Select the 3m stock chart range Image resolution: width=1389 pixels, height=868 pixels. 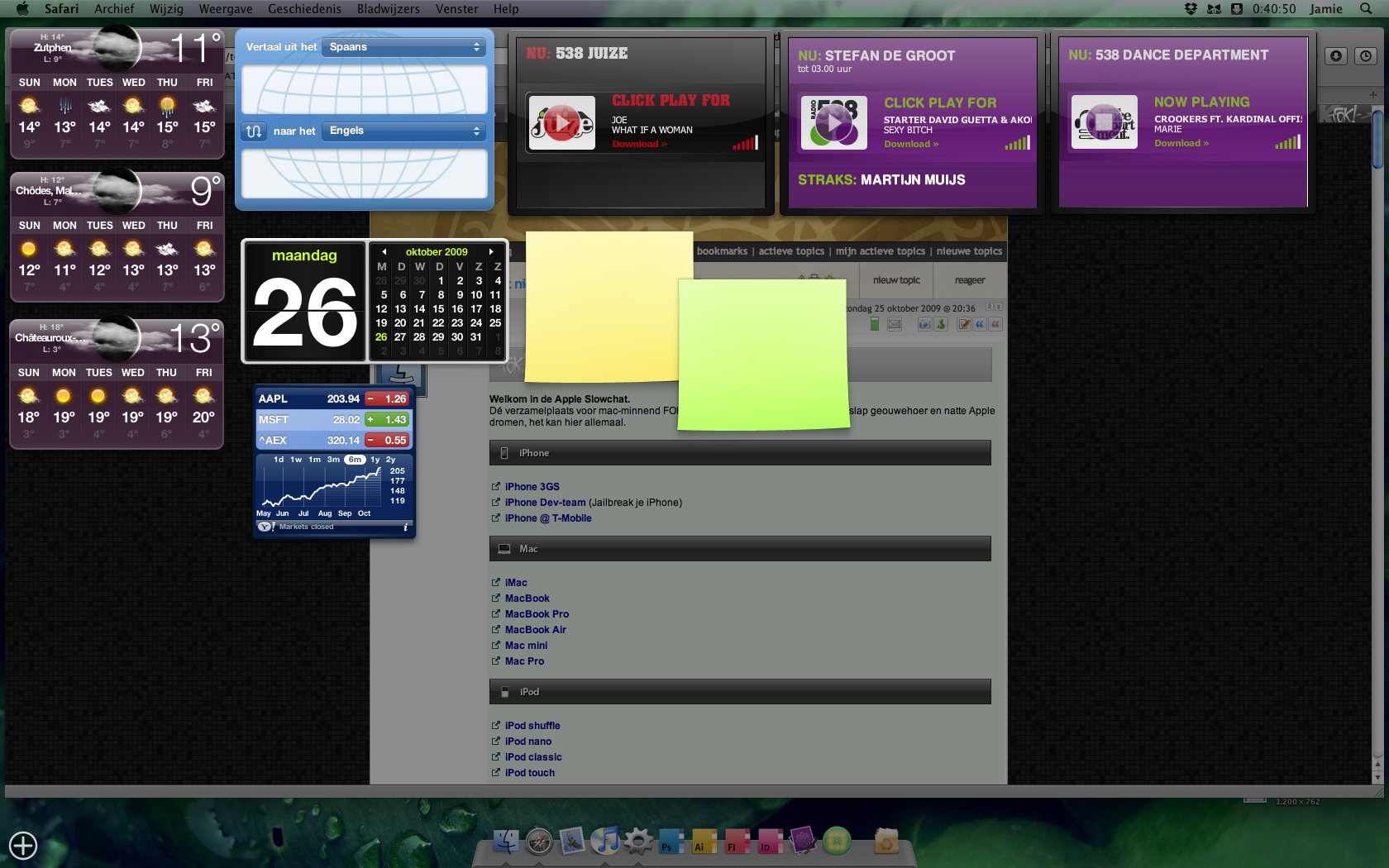coord(334,460)
